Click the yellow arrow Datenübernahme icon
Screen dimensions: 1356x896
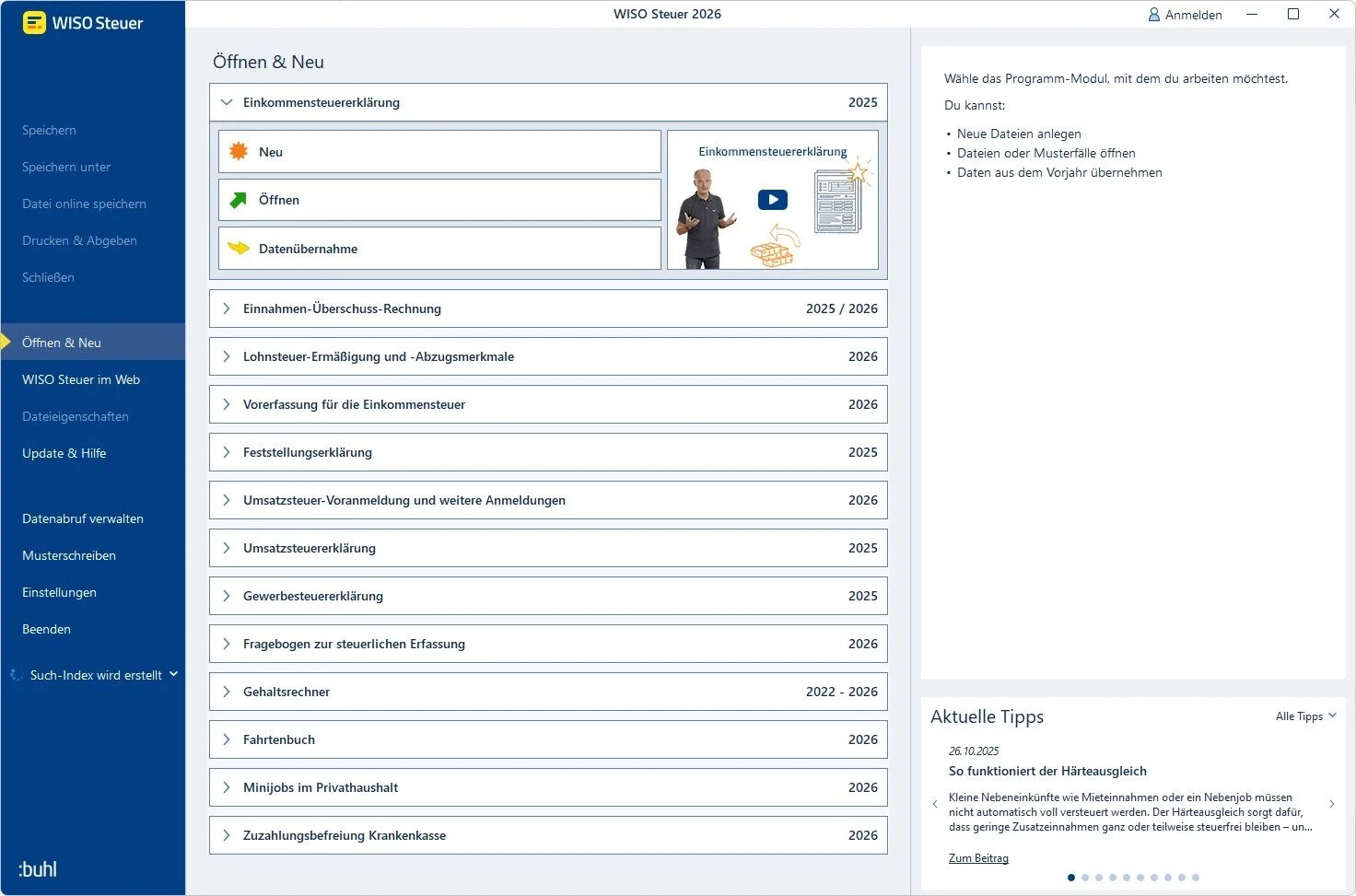[239, 248]
